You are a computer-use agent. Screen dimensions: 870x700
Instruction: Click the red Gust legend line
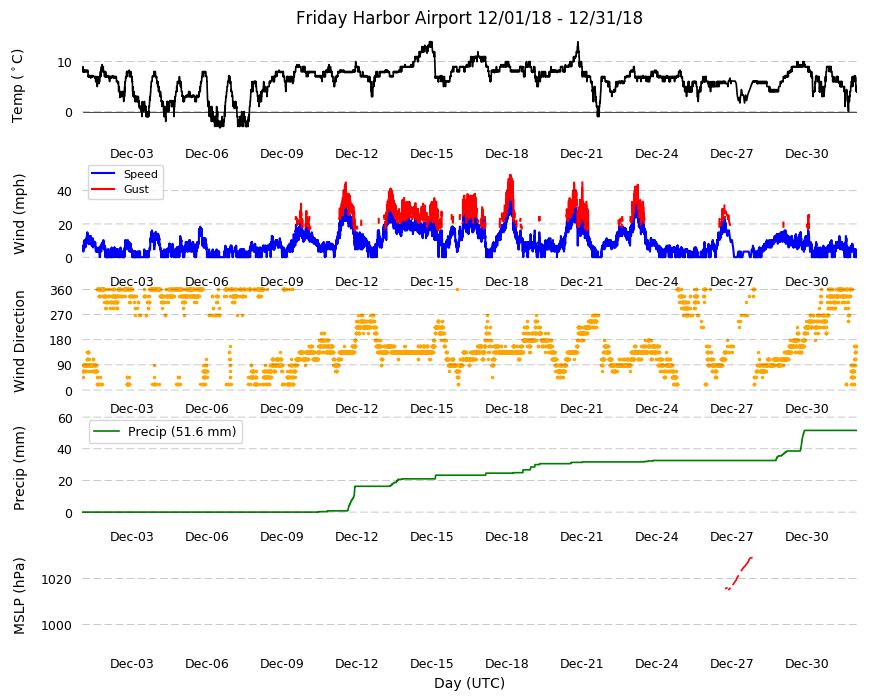coord(102,189)
